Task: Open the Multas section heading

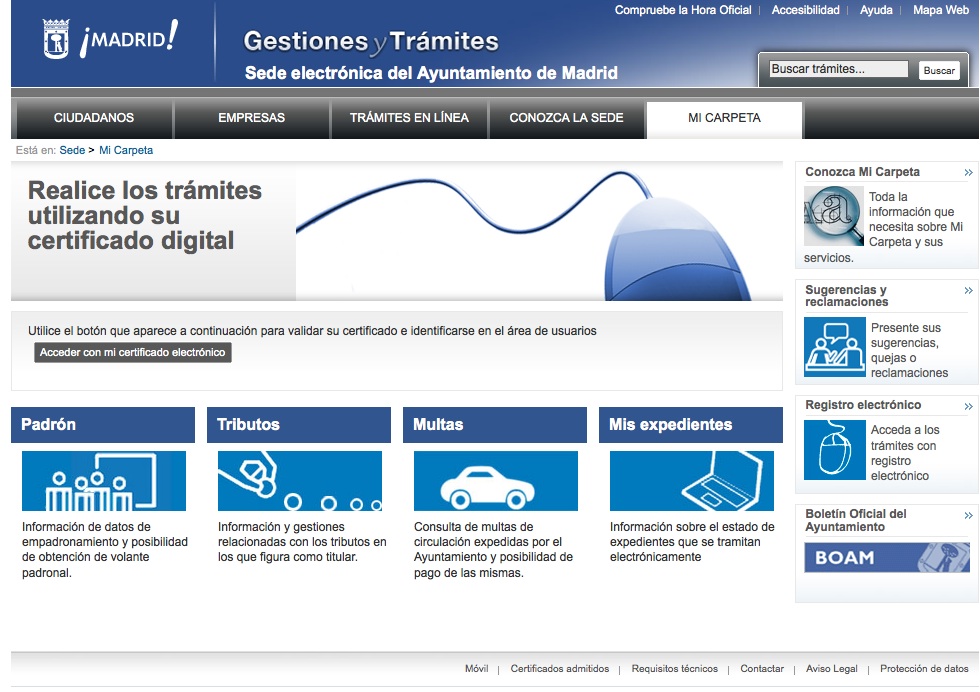Action: (495, 425)
